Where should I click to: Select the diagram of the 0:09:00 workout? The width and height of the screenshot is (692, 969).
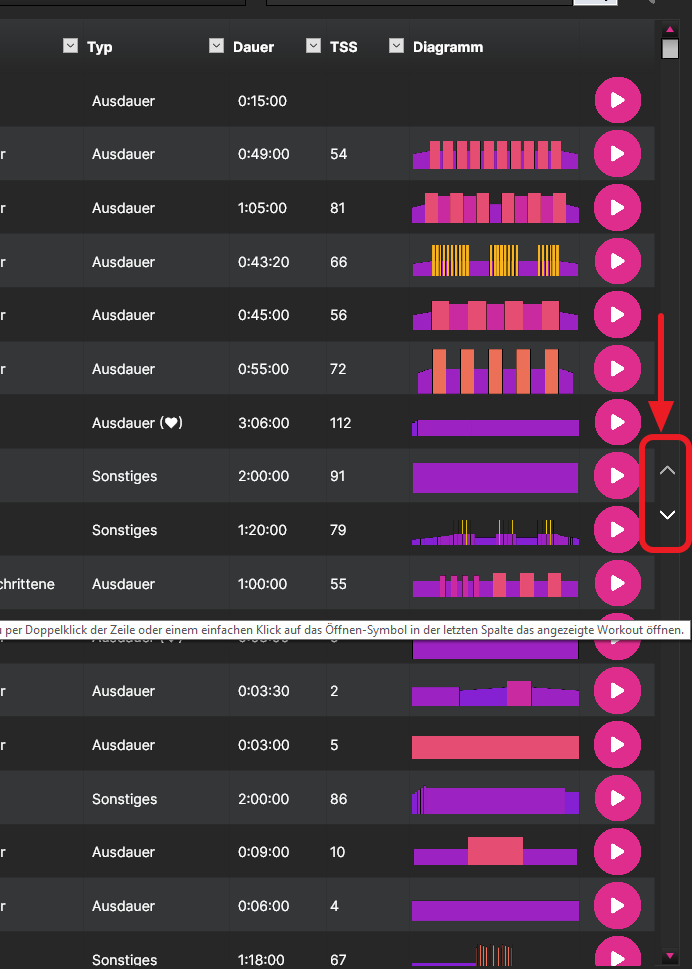[x=496, y=851]
